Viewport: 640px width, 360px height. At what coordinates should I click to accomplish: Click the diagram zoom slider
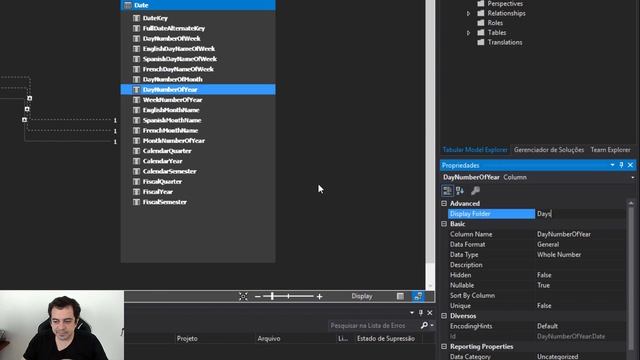[x=289, y=296]
